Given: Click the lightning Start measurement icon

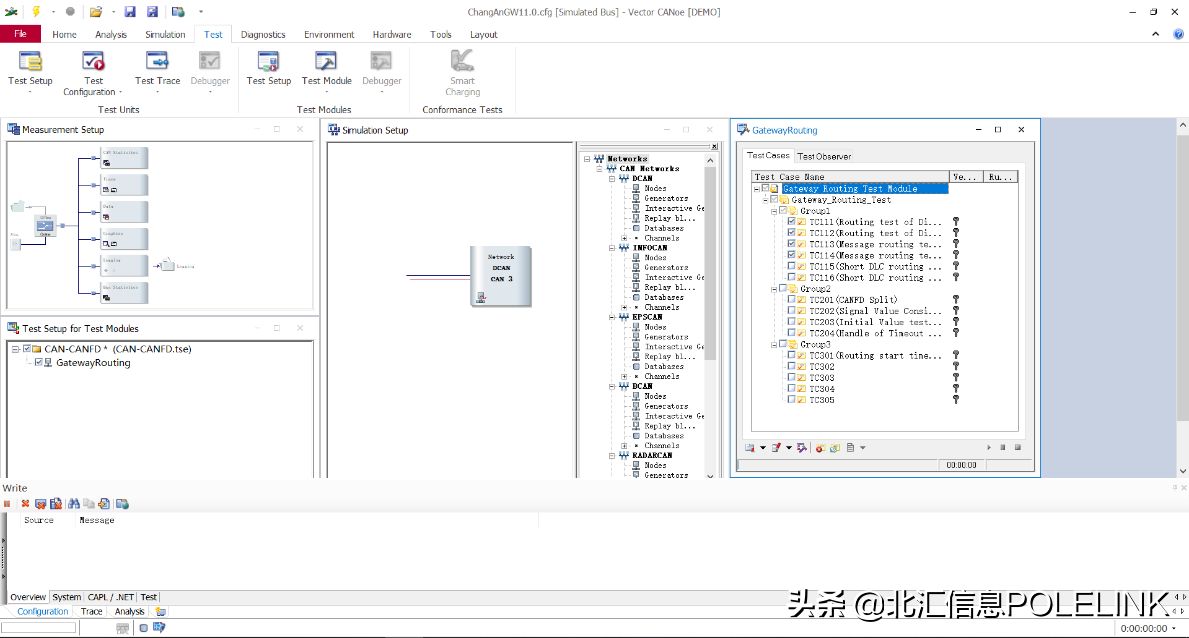Looking at the screenshot, I should (x=36, y=11).
